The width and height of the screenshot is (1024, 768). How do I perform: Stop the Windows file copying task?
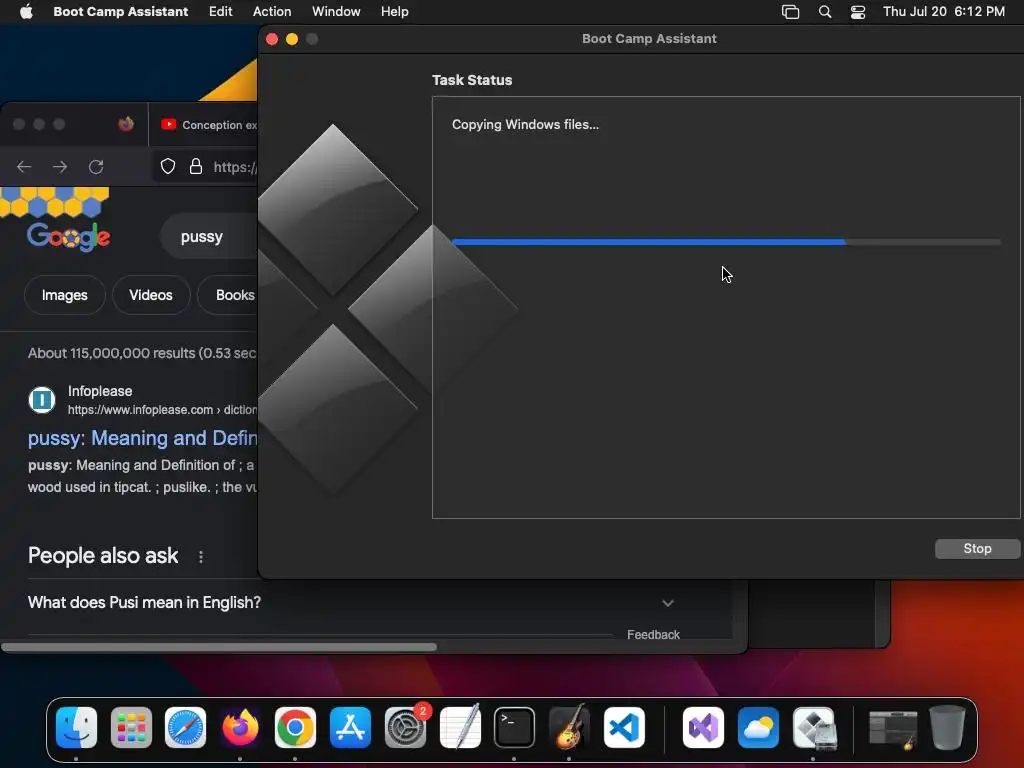[977, 549]
